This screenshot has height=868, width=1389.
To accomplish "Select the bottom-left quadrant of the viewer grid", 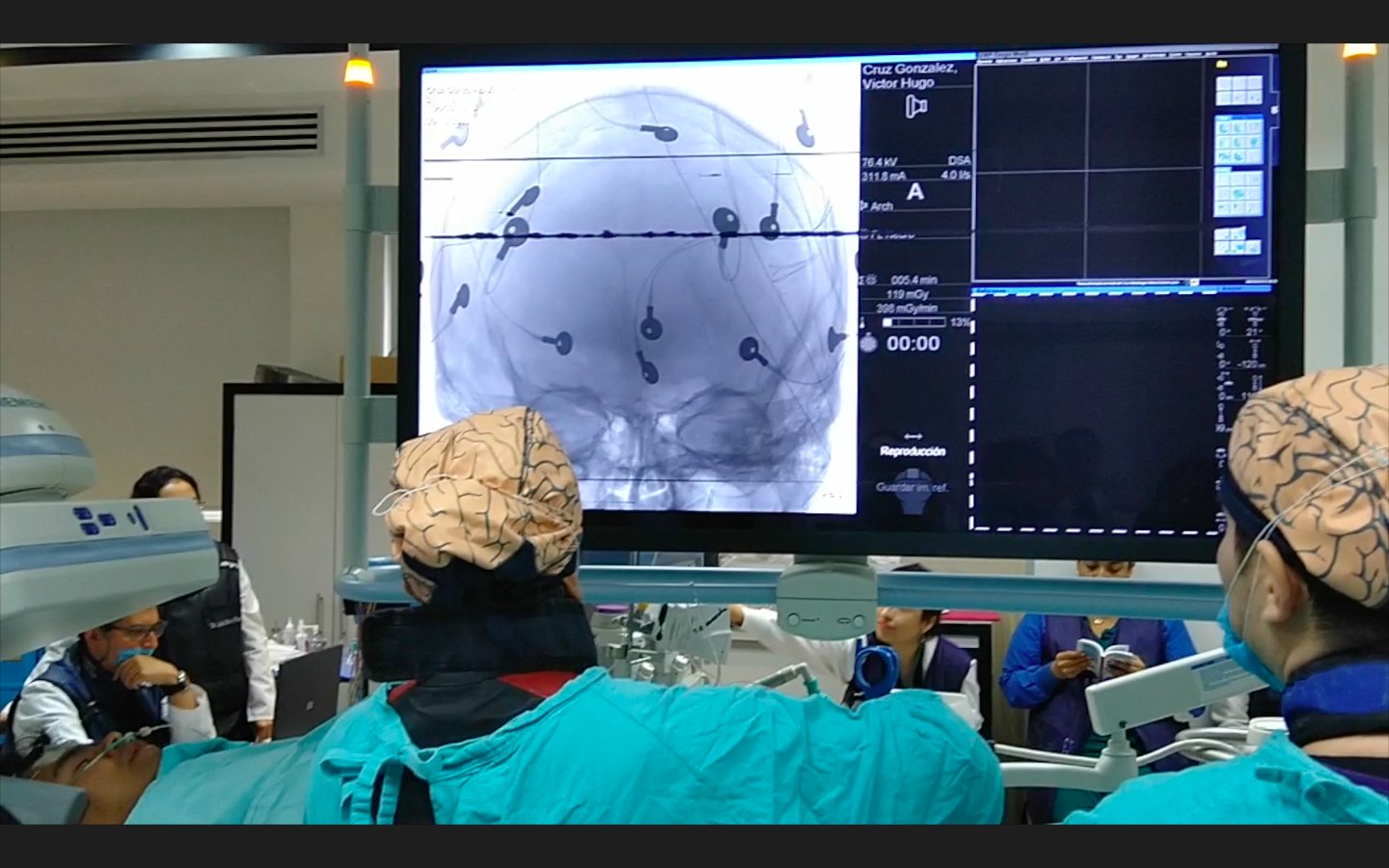I will pos(1031,226).
